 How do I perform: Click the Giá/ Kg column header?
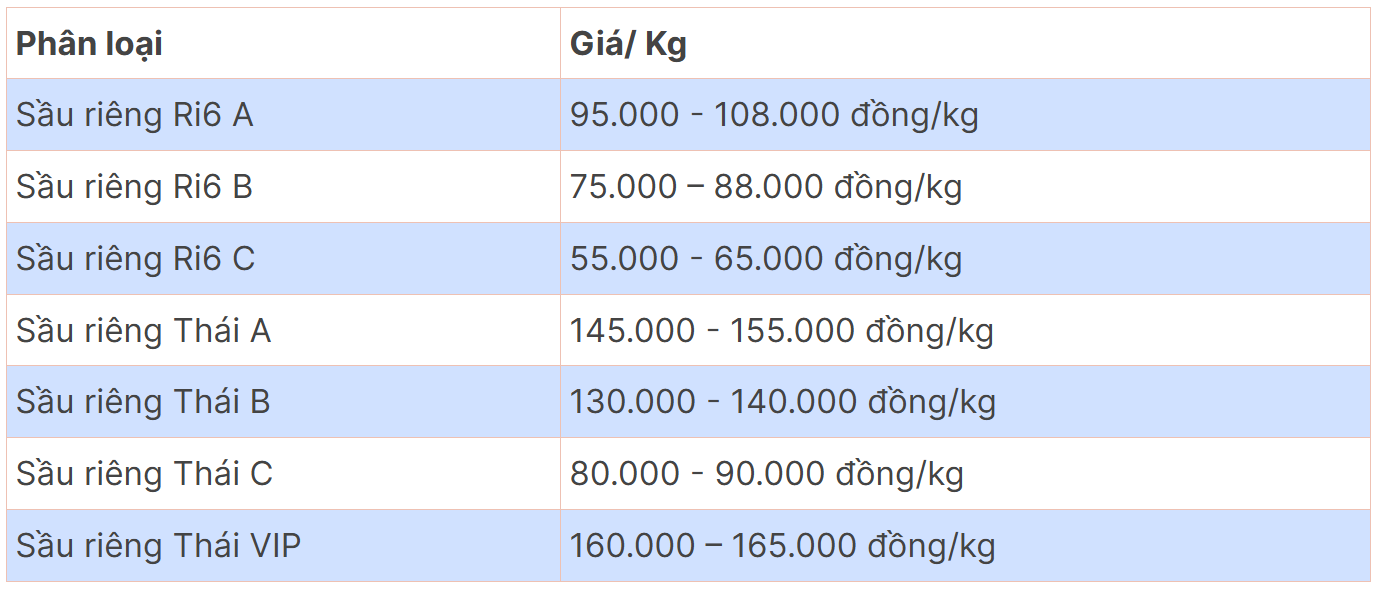(x=628, y=44)
